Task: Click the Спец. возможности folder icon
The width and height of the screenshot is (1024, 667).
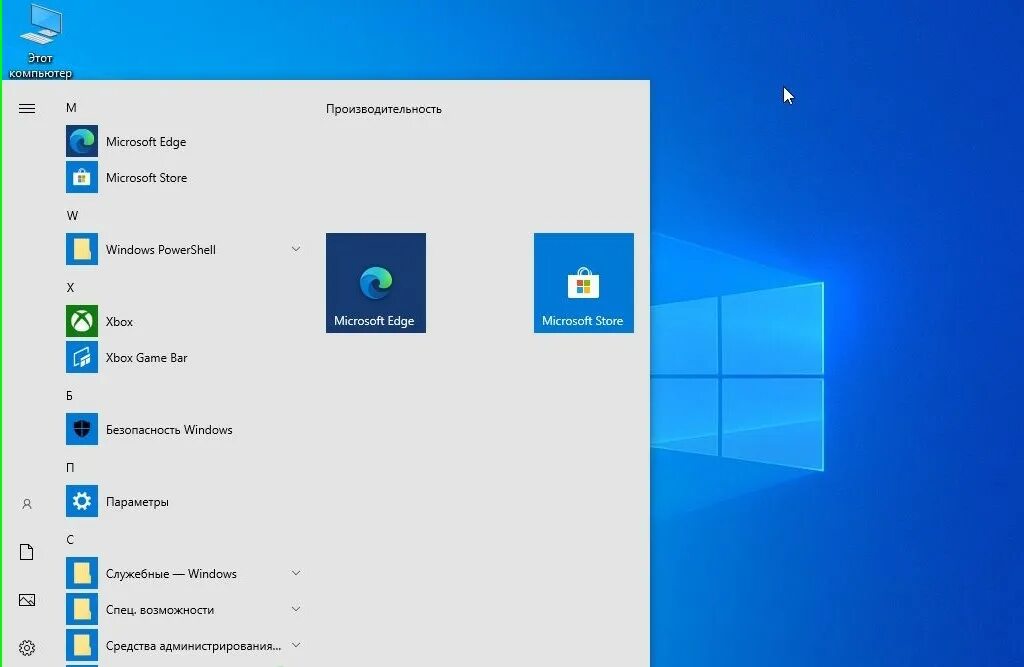Action: (x=82, y=609)
